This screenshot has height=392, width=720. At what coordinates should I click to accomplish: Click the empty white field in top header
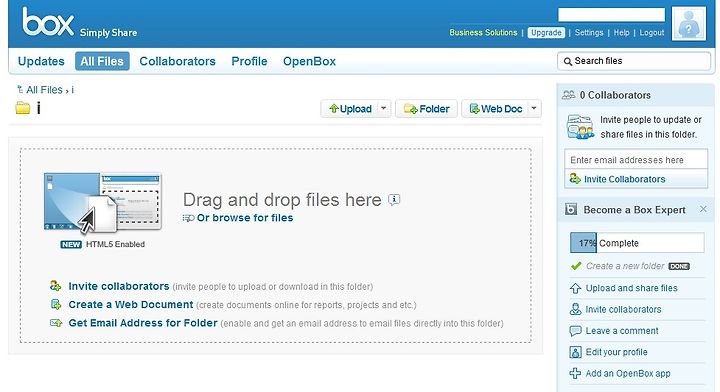[x=611, y=15]
